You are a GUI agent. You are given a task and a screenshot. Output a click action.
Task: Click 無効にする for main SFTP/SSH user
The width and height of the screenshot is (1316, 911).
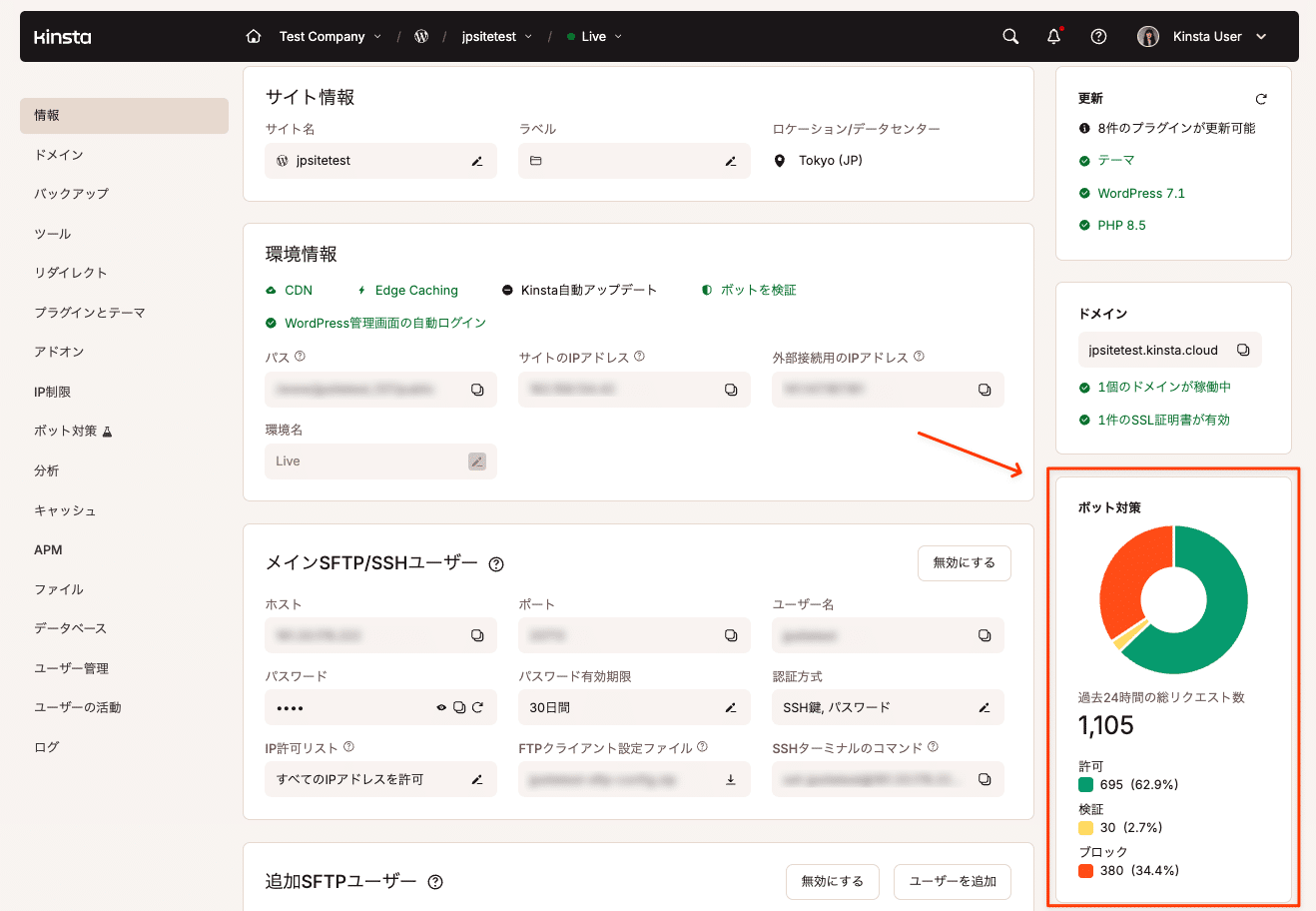pyautogui.click(x=964, y=563)
